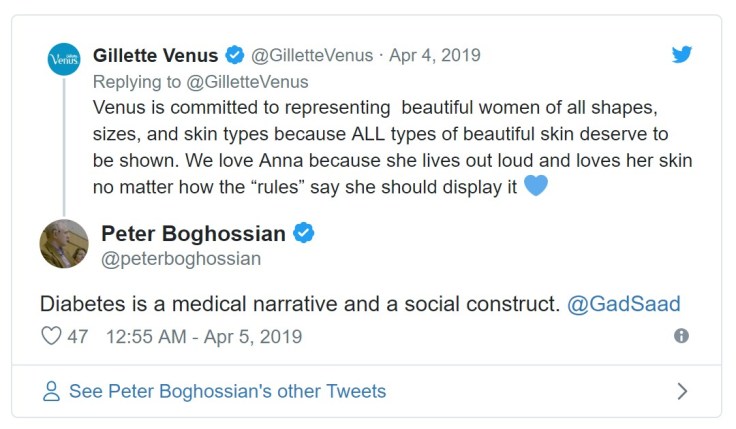The width and height of the screenshot is (736, 429).
Task: Like the tweet with heart icon
Action: (x=50, y=337)
